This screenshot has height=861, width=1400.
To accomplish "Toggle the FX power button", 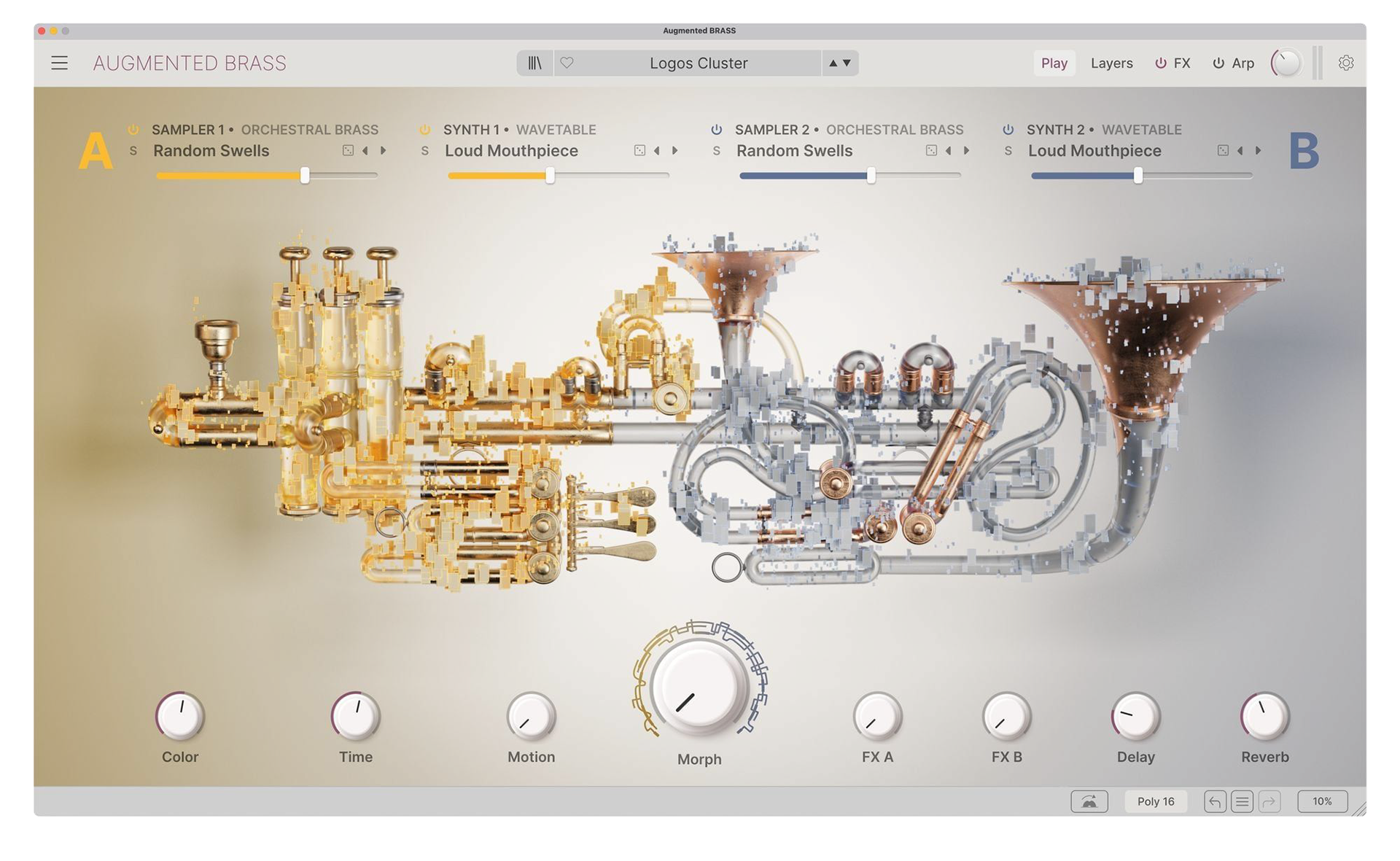I will (x=1160, y=63).
